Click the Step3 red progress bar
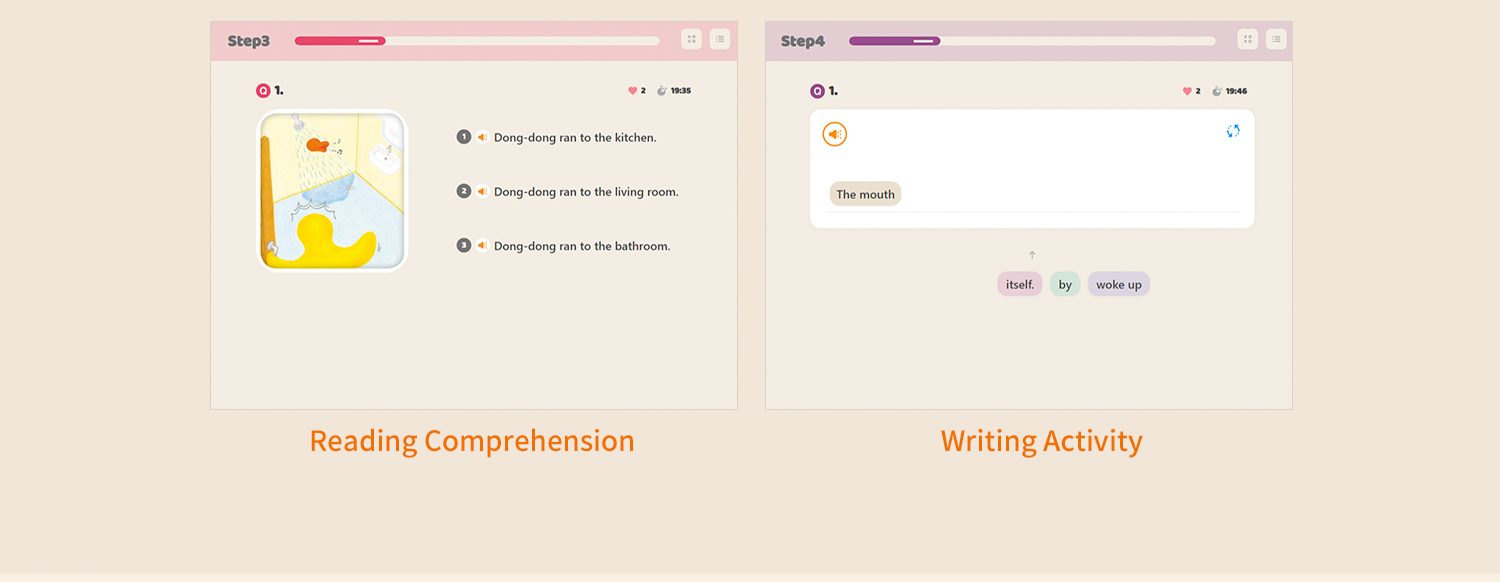1500x582 pixels. tap(340, 41)
